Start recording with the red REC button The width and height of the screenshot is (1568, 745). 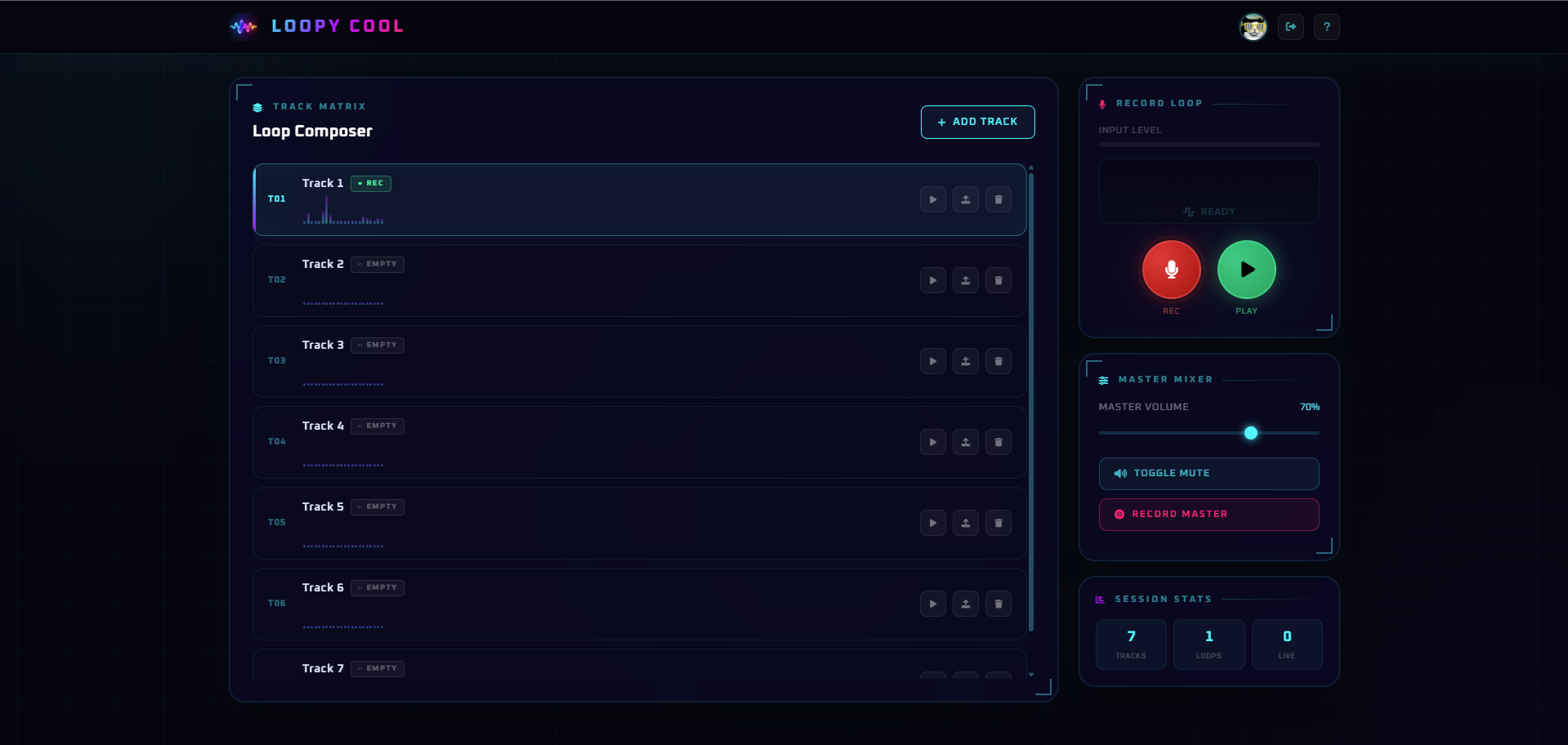click(x=1171, y=270)
